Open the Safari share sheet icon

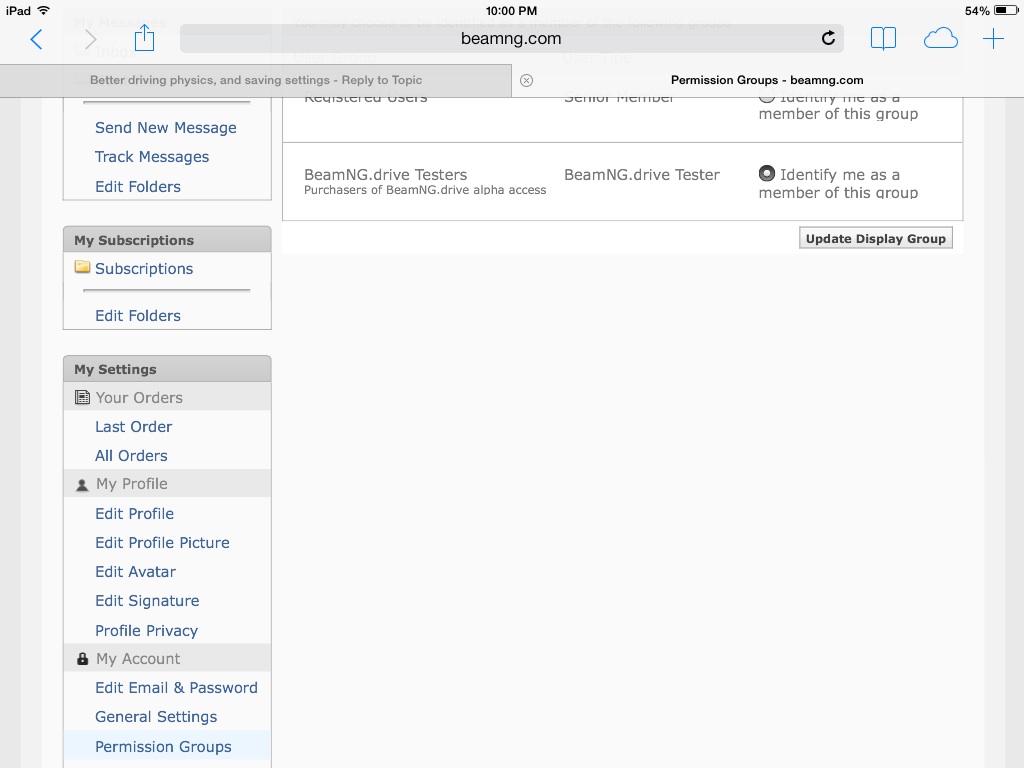click(144, 37)
